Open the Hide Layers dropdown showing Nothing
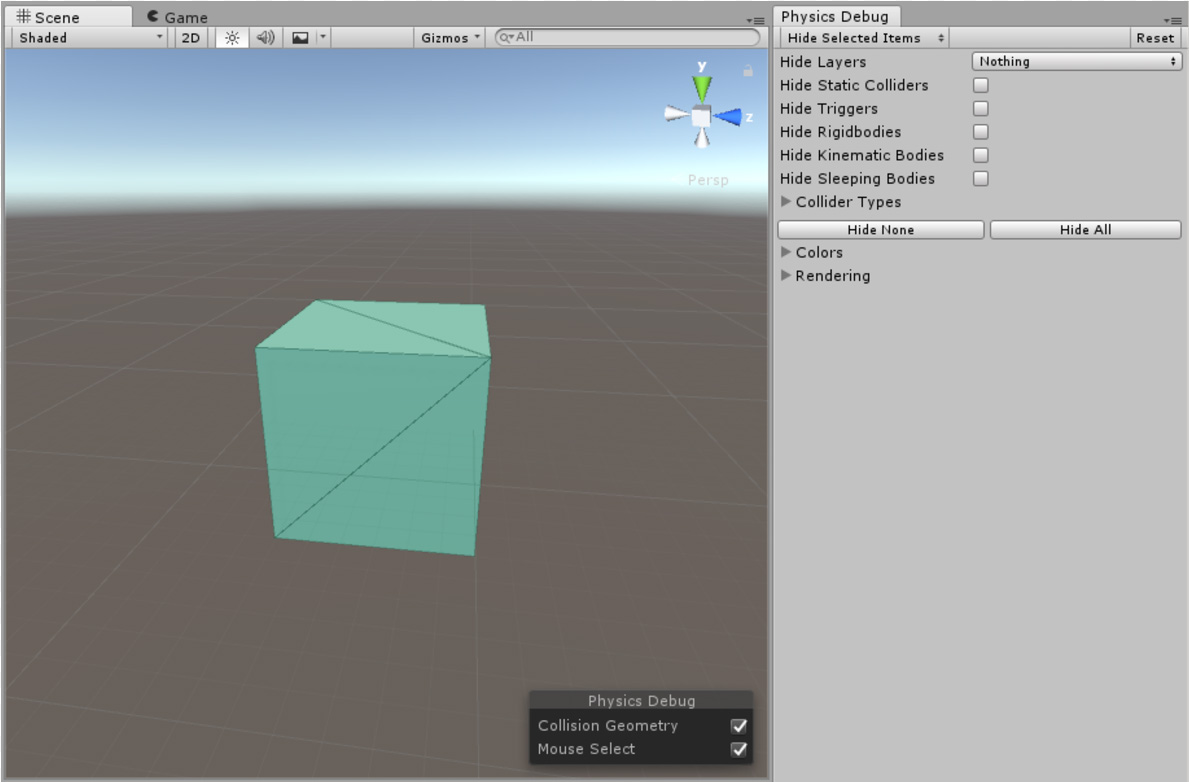Viewport: 1189px width, 782px height. [x=1076, y=61]
